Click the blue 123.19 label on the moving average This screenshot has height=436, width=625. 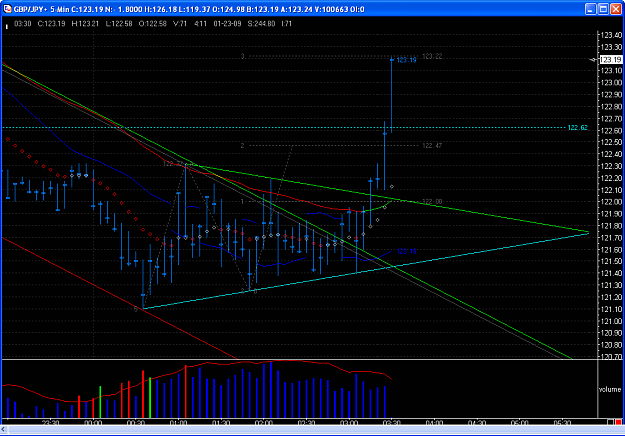407,251
